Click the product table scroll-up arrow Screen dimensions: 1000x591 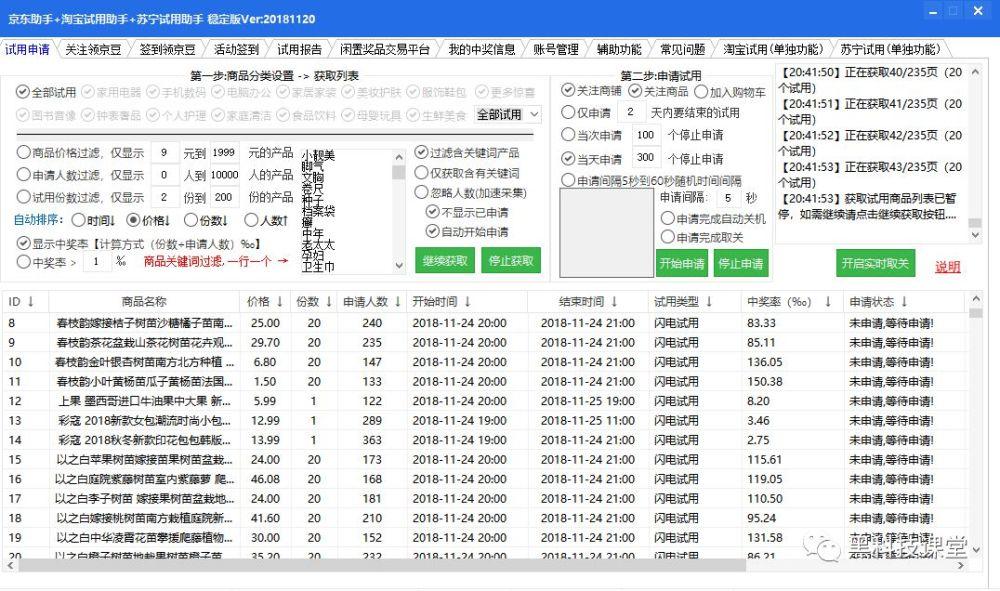pos(975,298)
